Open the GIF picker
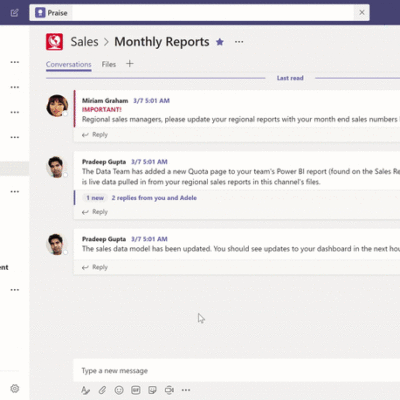400x400 pixels. coord(136,390)
